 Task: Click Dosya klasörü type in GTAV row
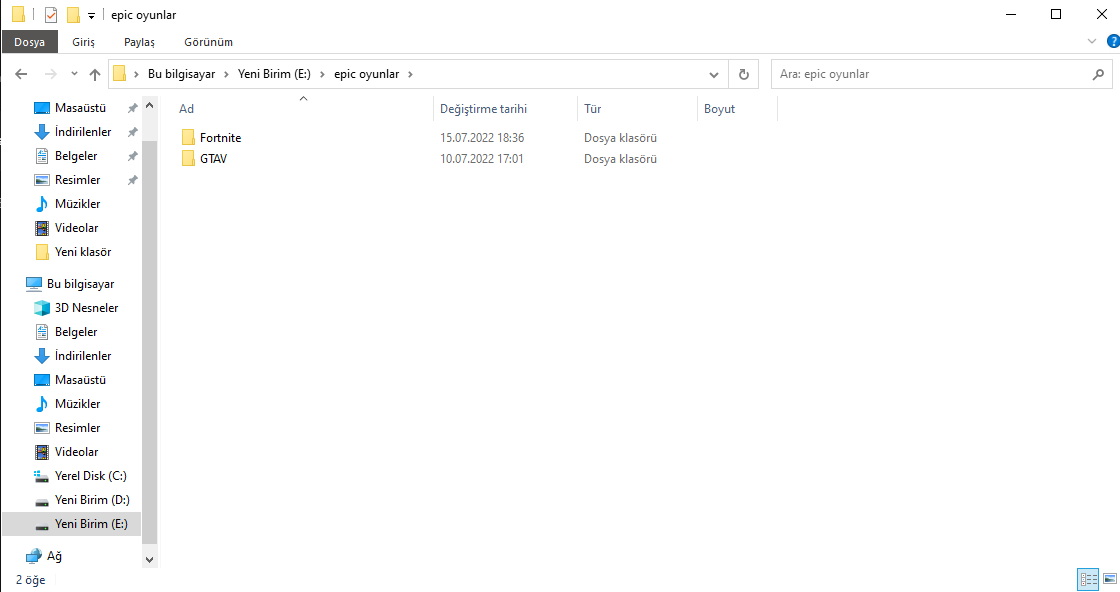pos(620,159)
